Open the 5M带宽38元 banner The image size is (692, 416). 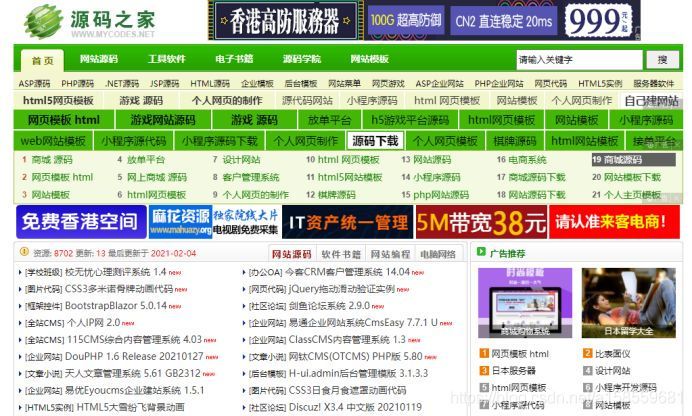point(481,222)
